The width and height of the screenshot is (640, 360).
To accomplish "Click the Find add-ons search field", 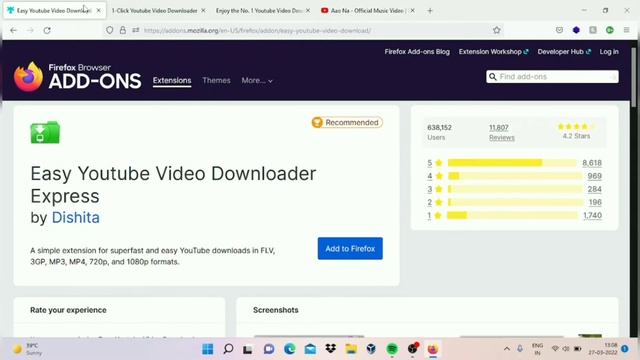I will [552, 77].
